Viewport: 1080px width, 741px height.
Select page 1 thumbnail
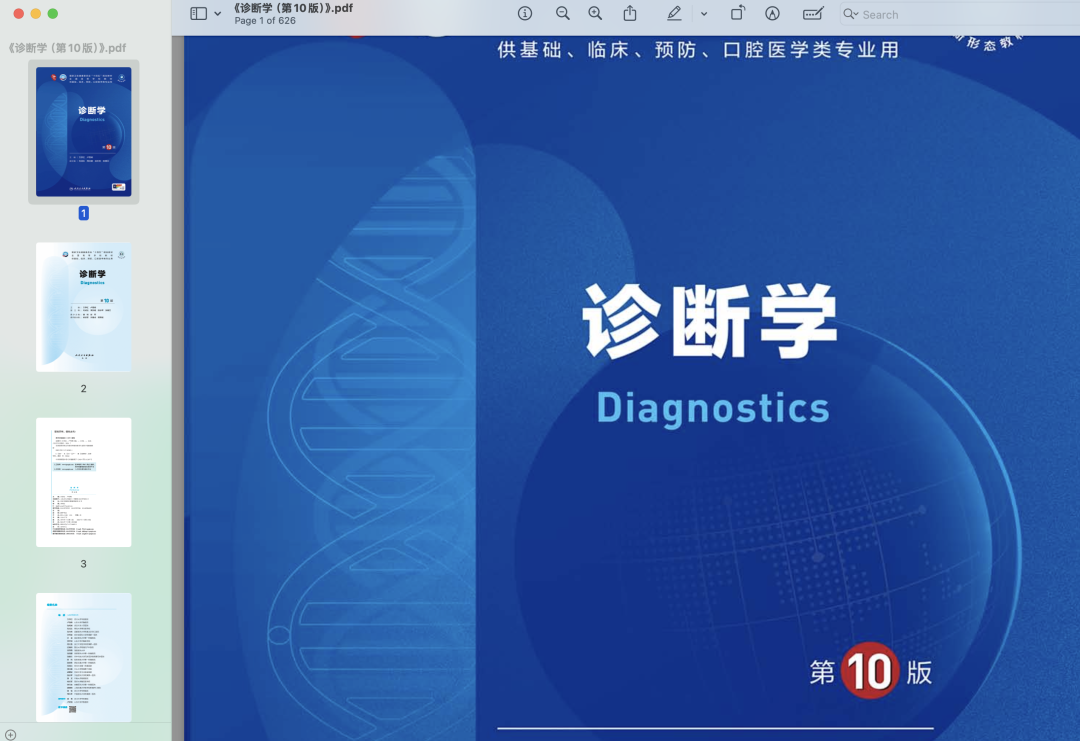(83, 132)
